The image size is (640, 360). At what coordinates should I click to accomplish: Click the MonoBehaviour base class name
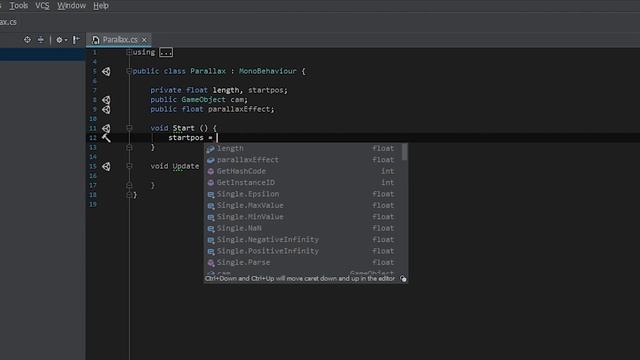pyautogui.click(x=268, y=71)
